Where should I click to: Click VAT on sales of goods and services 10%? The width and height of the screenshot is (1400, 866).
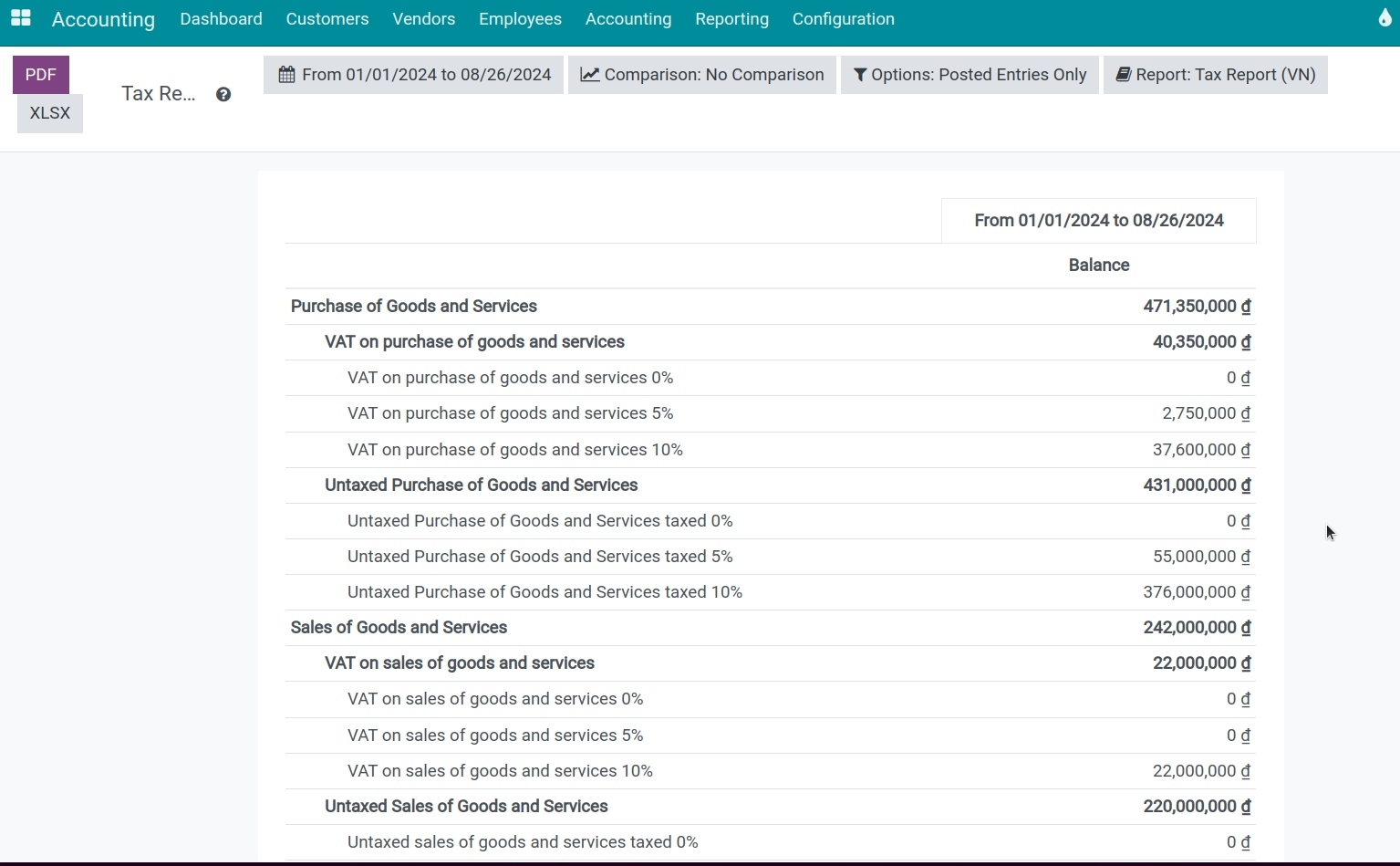500,771
